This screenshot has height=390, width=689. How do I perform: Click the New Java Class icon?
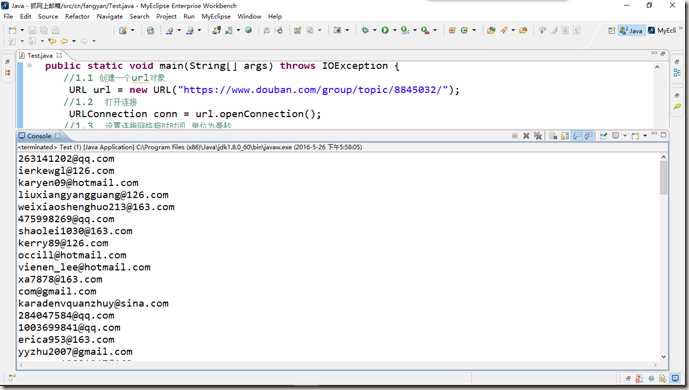pos(464,30)
